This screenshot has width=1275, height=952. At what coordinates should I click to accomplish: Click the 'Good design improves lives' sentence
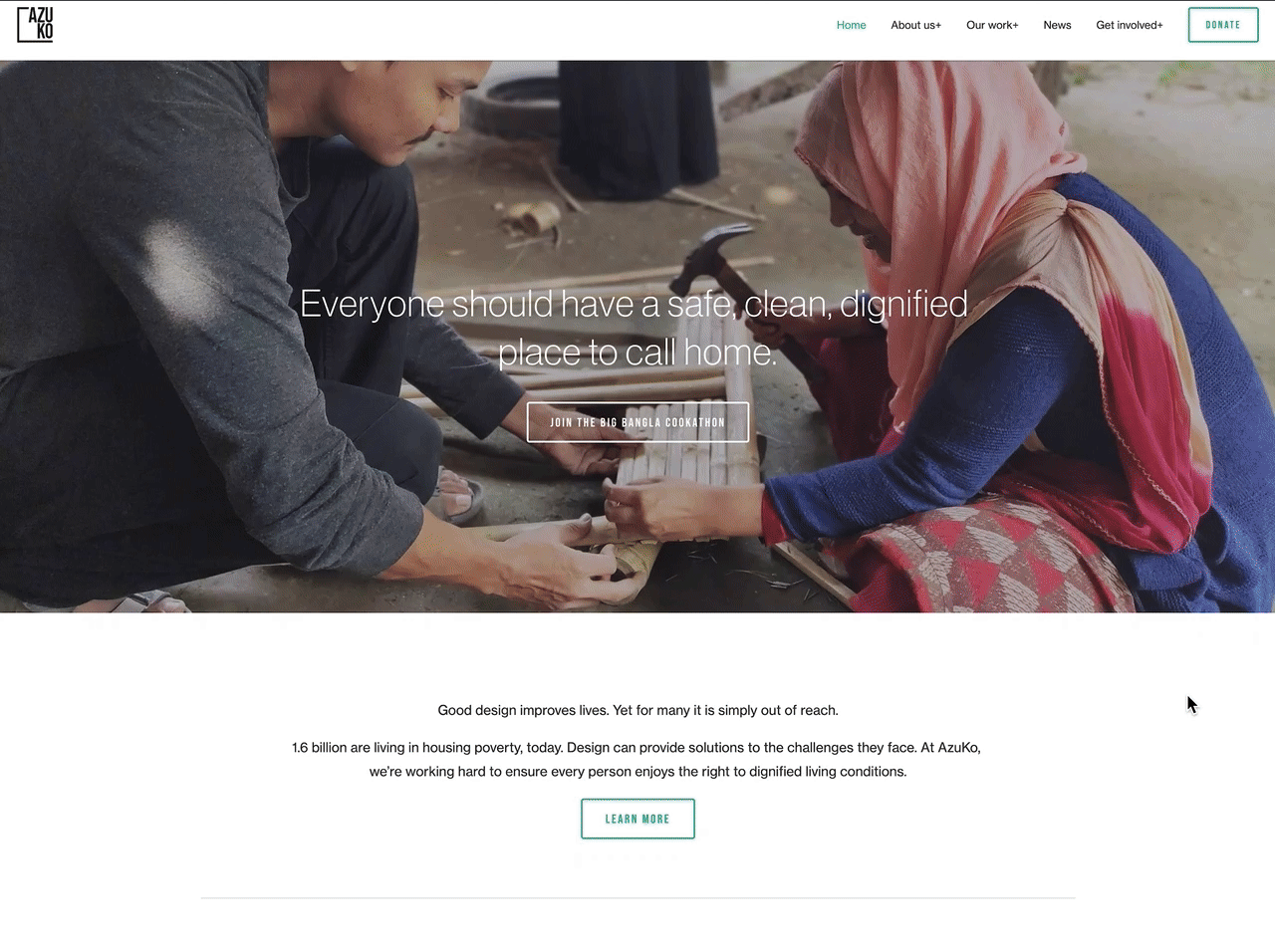click(x=637, y=710)
